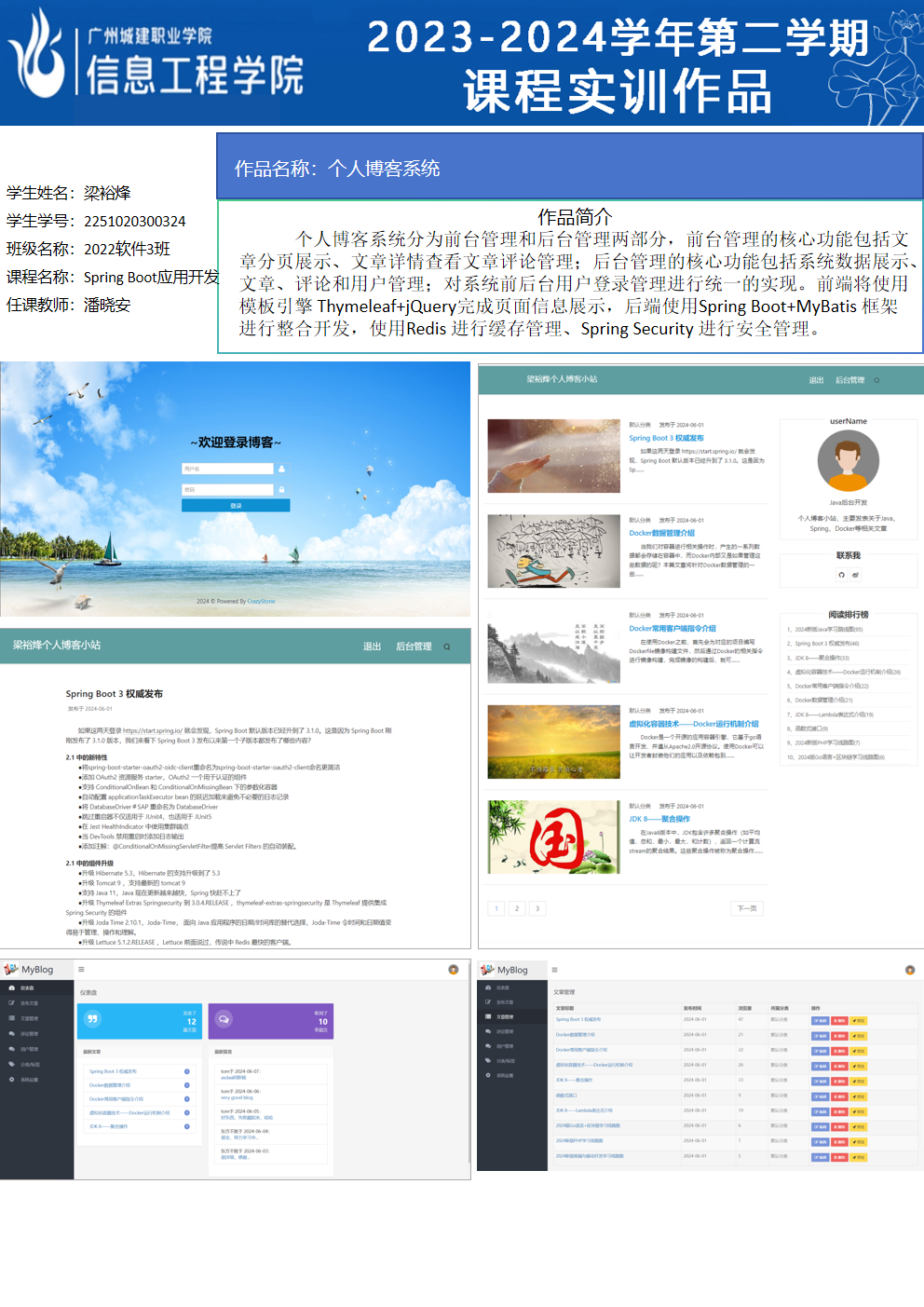
Task: Select 分类/标签 in the dashboard sidebar
Action: [x=30, y=1065]
